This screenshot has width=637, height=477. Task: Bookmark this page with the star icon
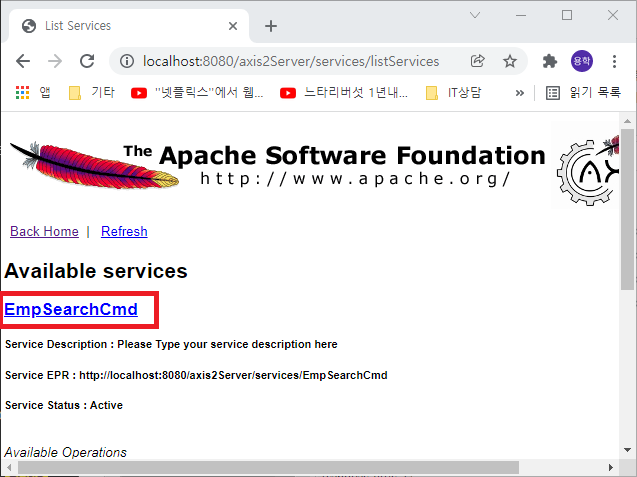tap(509, 61)
